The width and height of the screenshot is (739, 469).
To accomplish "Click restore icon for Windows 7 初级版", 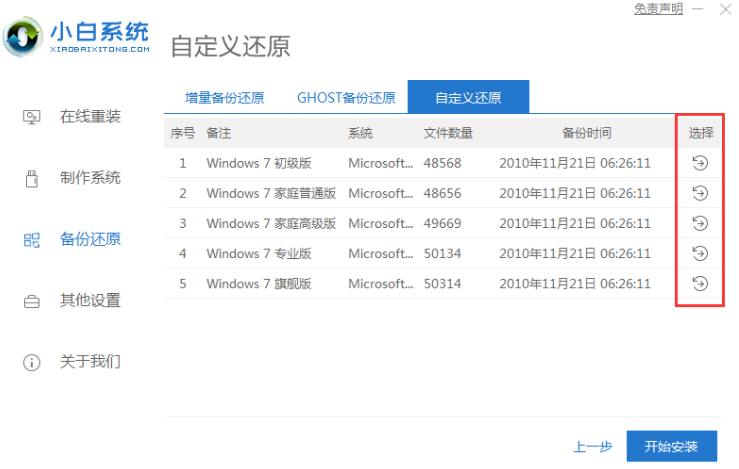I will tap(700, 163).
